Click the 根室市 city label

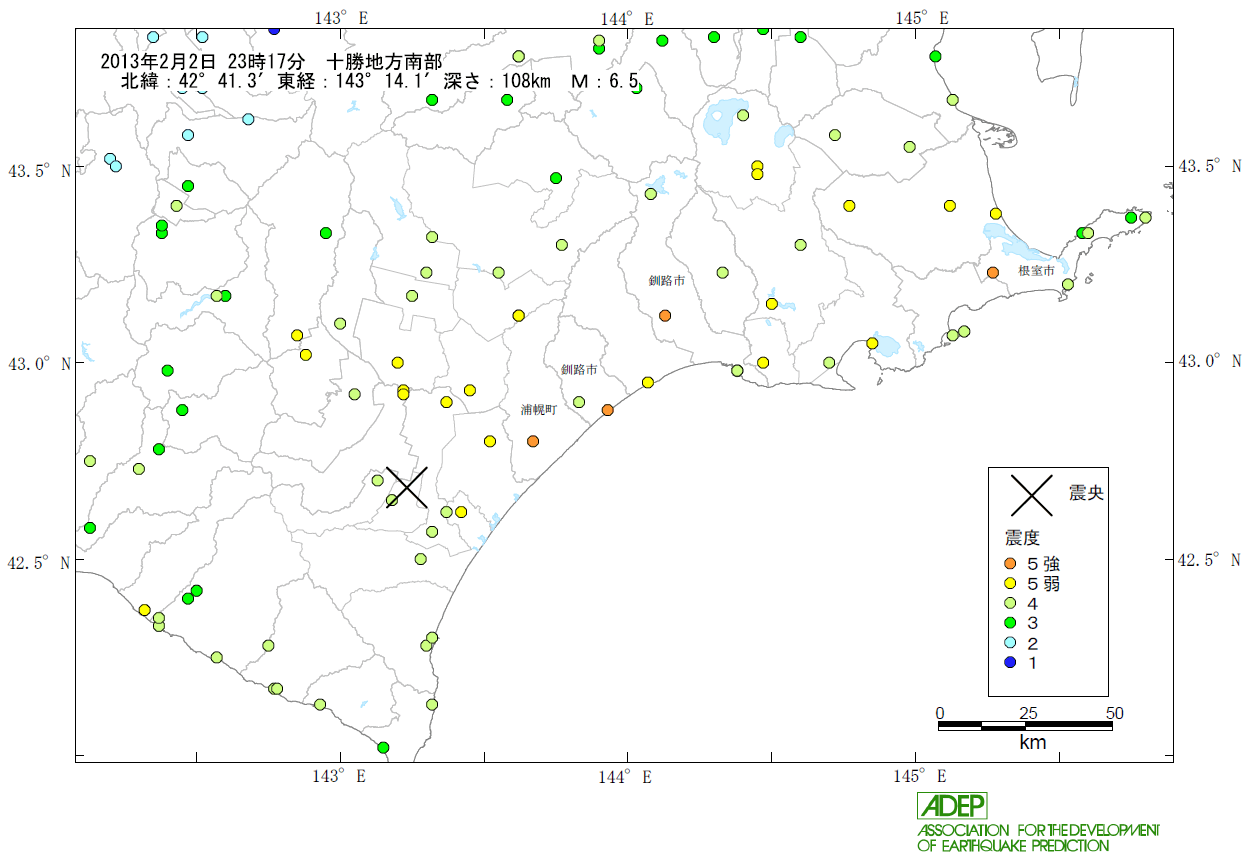coord(1036,271)
